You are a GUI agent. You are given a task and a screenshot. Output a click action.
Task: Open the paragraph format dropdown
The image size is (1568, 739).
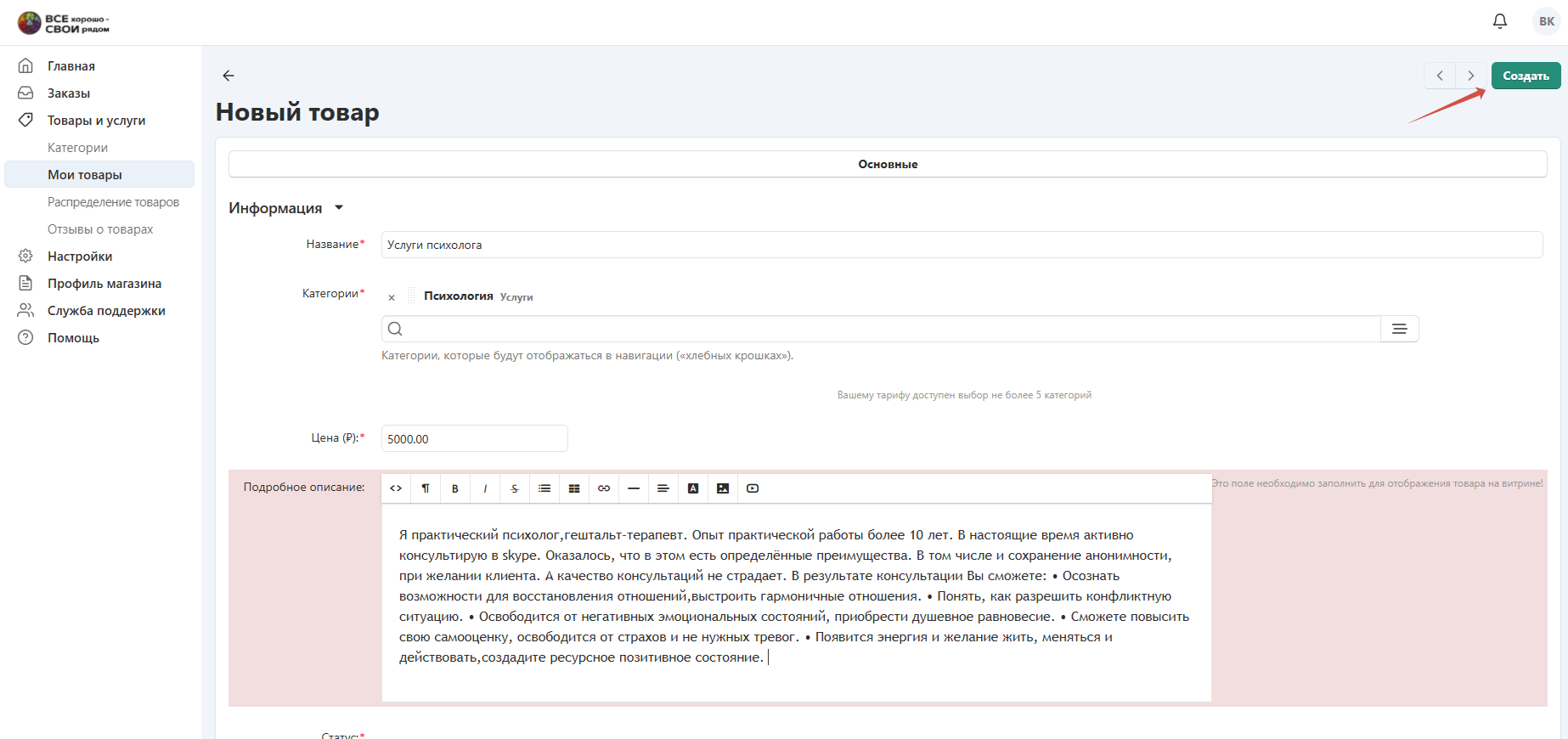(x=426, y=488)
